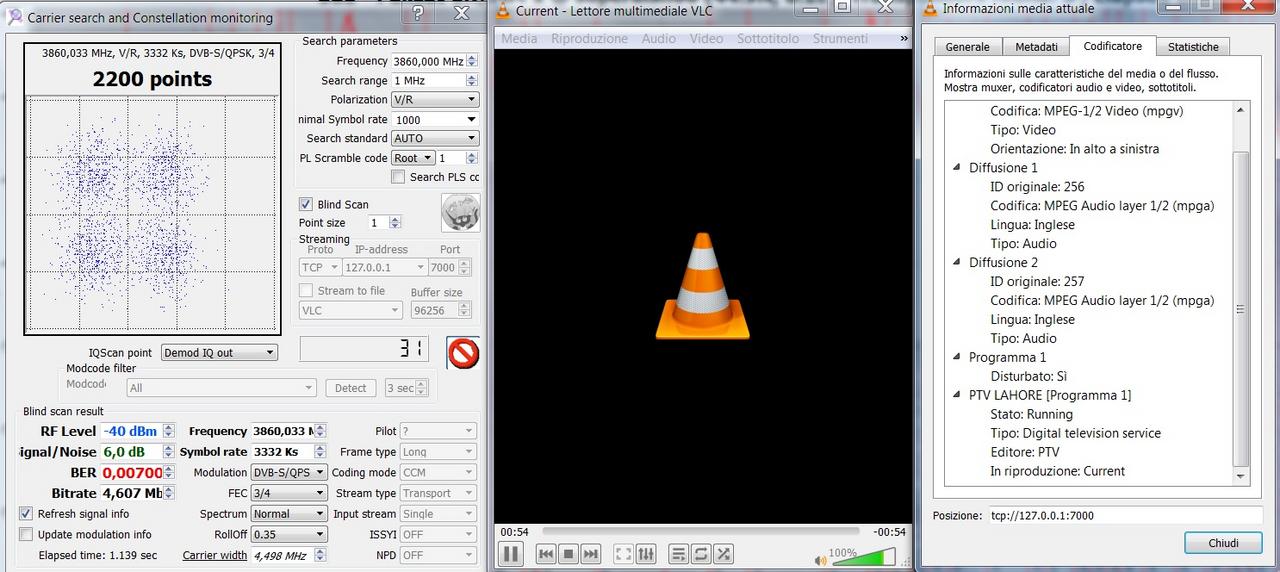Switch to the Statistiche tab

pos(1193,47)
